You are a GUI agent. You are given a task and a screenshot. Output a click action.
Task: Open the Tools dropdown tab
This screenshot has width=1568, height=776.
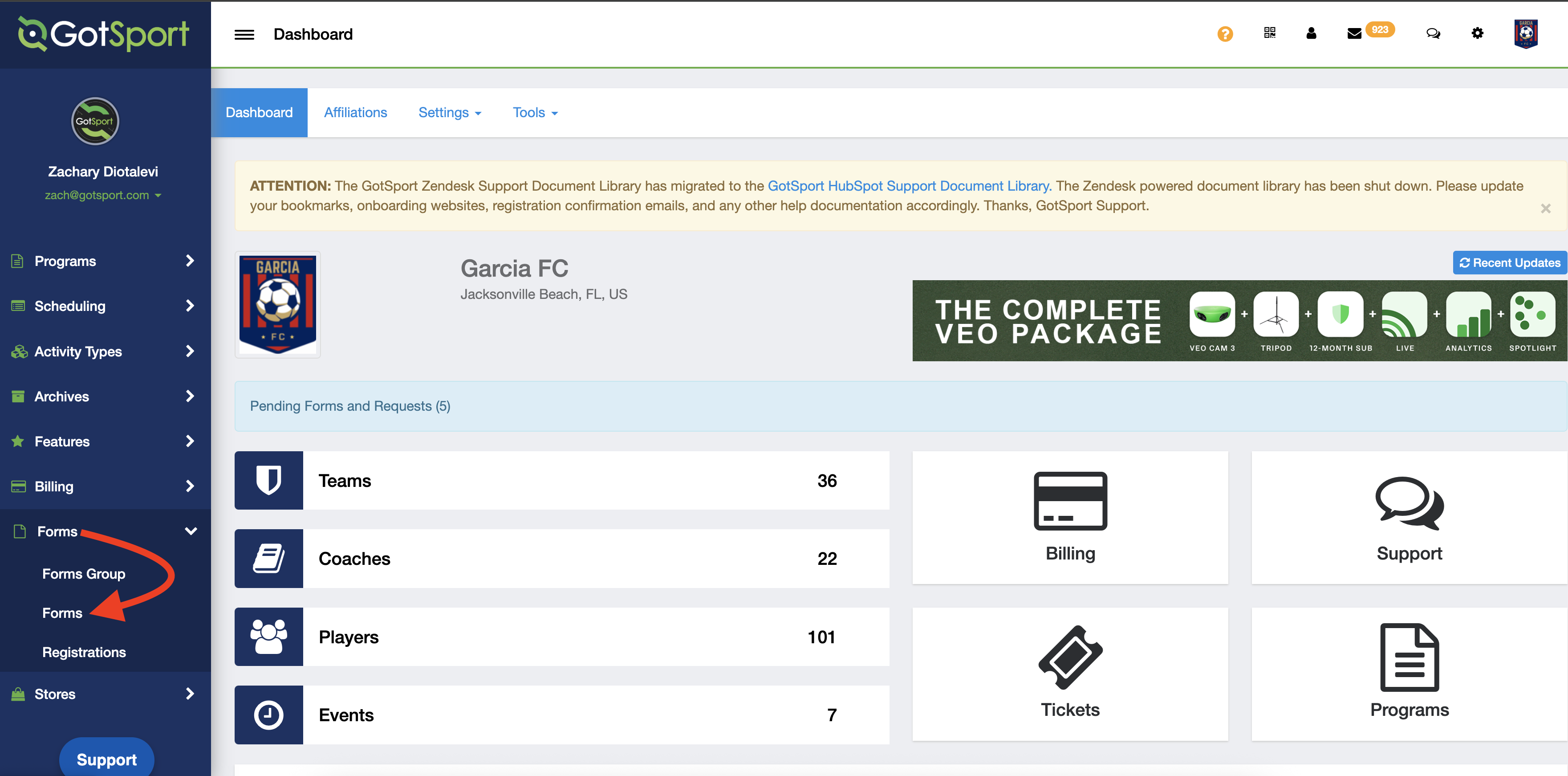coord(535,113)
